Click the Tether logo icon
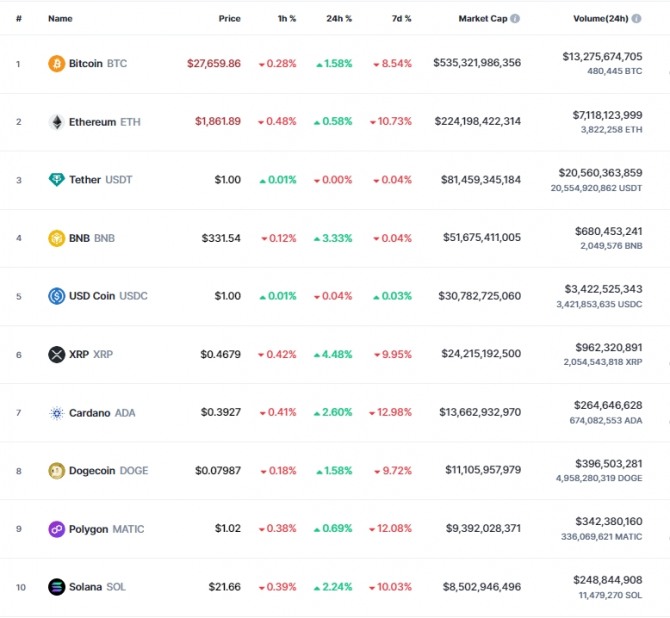Image resolution: width=670 pixels, height=618 pixels. coord(56,180)
